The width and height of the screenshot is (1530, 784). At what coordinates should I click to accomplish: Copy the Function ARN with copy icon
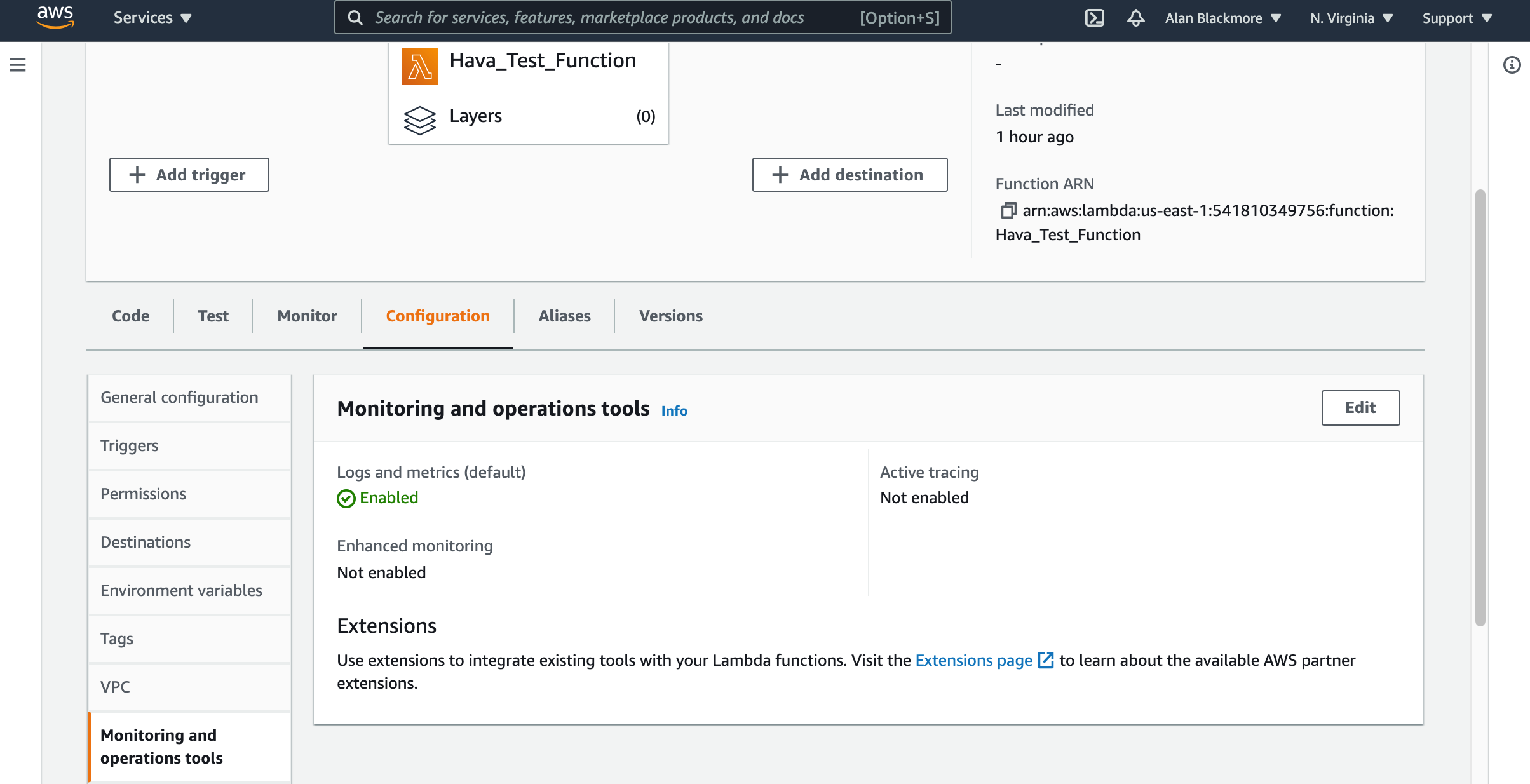click(1008, 210)
